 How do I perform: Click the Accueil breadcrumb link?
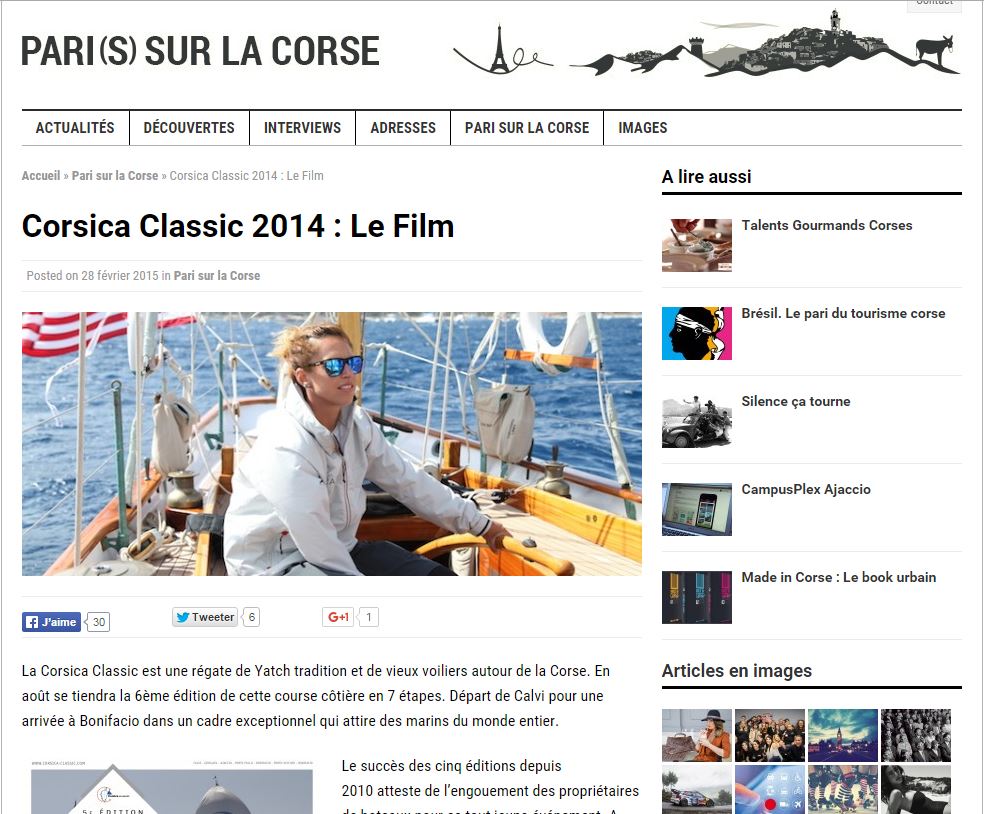pyautogui.click(x=41, y=176)
